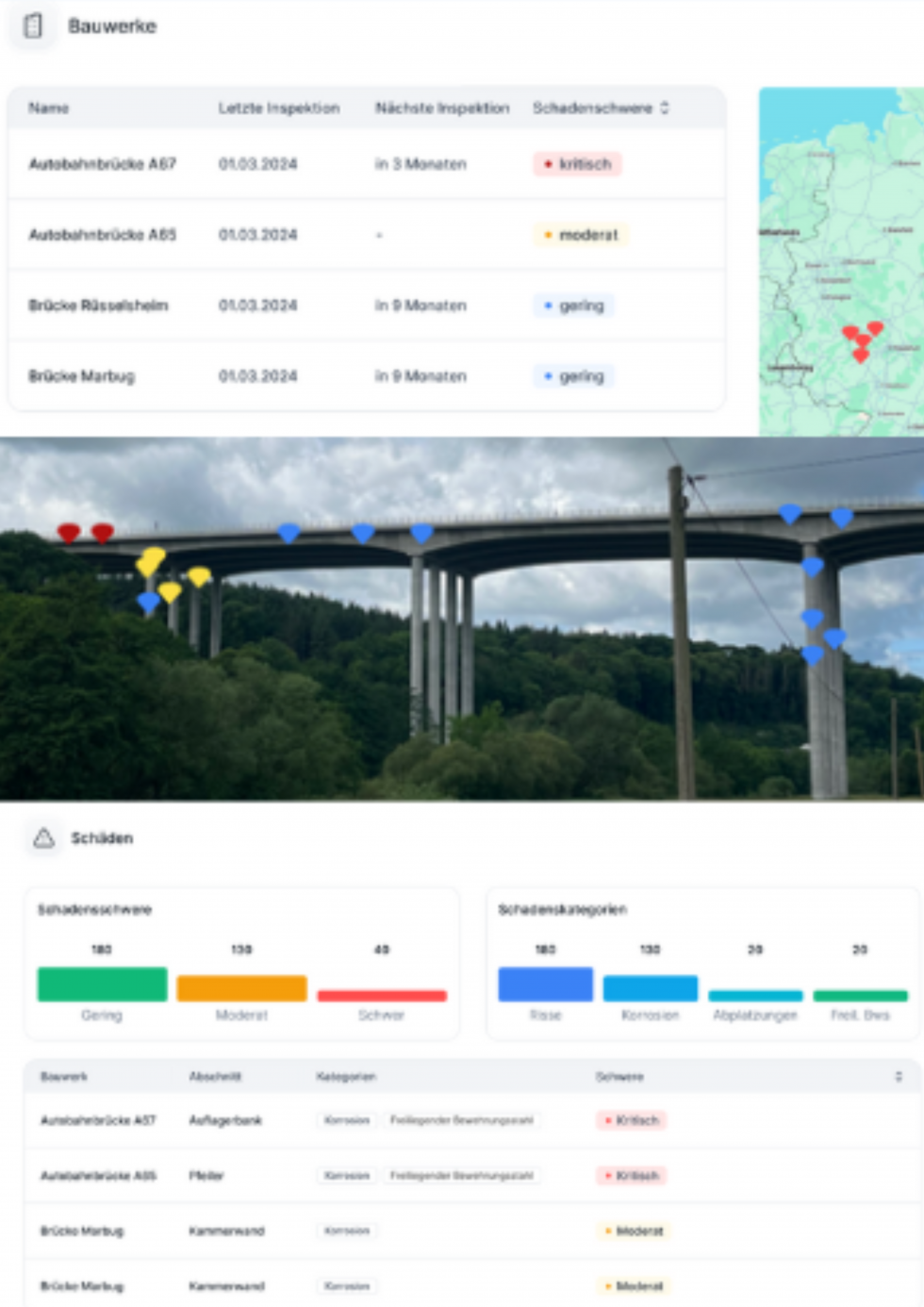Click rightmost yellow marker on bridge photo

(x=199, y=576)
